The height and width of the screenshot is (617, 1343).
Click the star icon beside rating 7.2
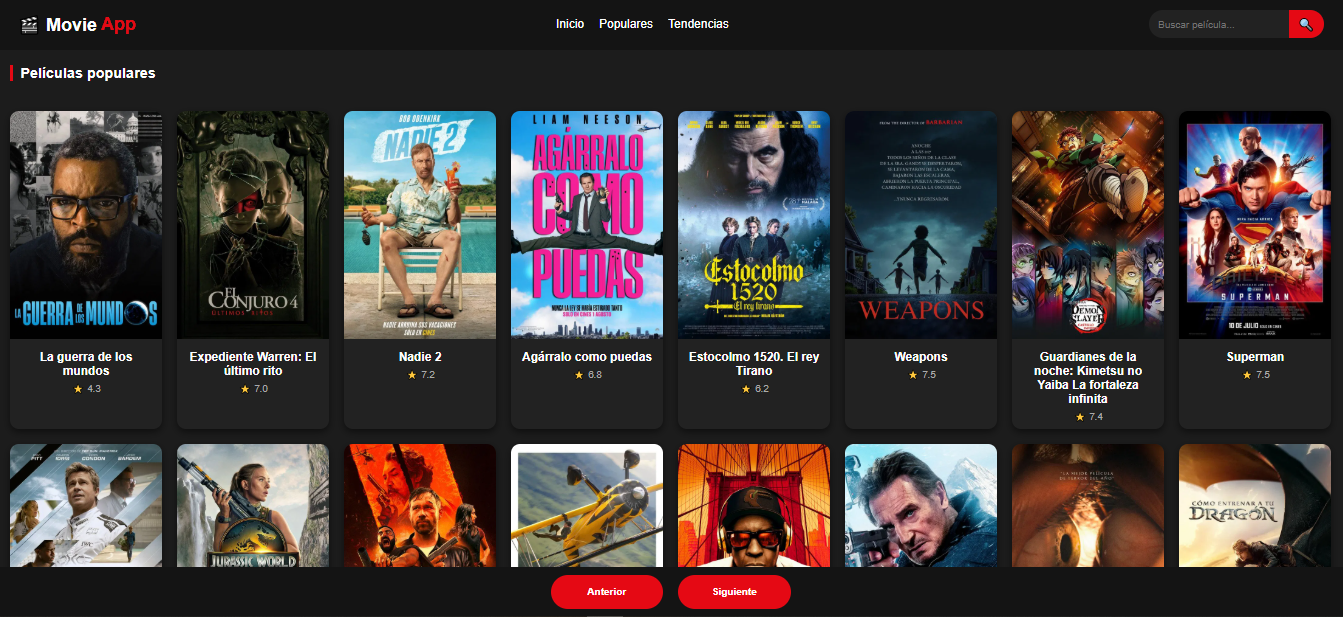click(412, 375)
